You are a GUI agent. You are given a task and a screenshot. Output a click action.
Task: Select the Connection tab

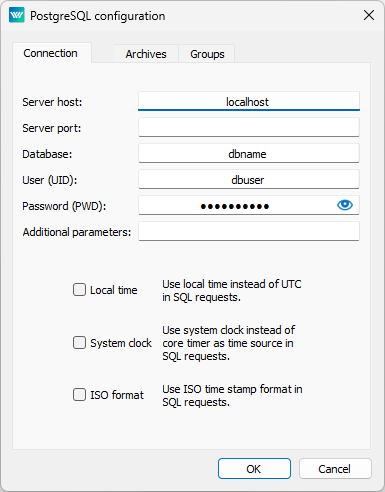(51, 53)
